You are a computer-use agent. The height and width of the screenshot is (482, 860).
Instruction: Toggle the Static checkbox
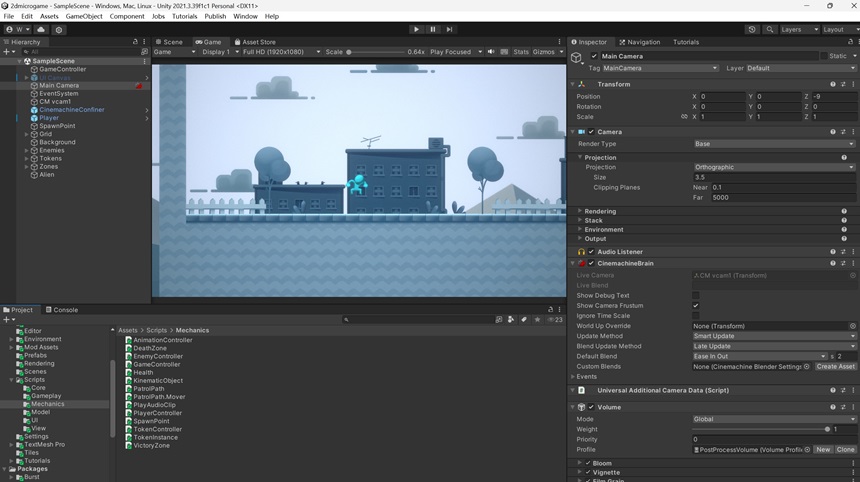[824, 56]
